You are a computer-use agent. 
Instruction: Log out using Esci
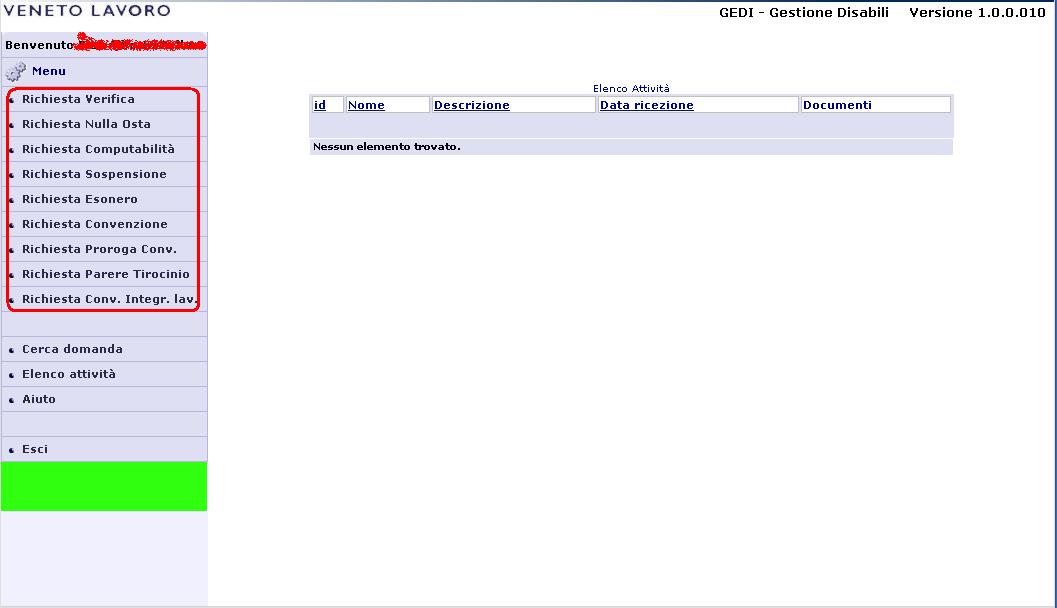[x=35, y=449]
